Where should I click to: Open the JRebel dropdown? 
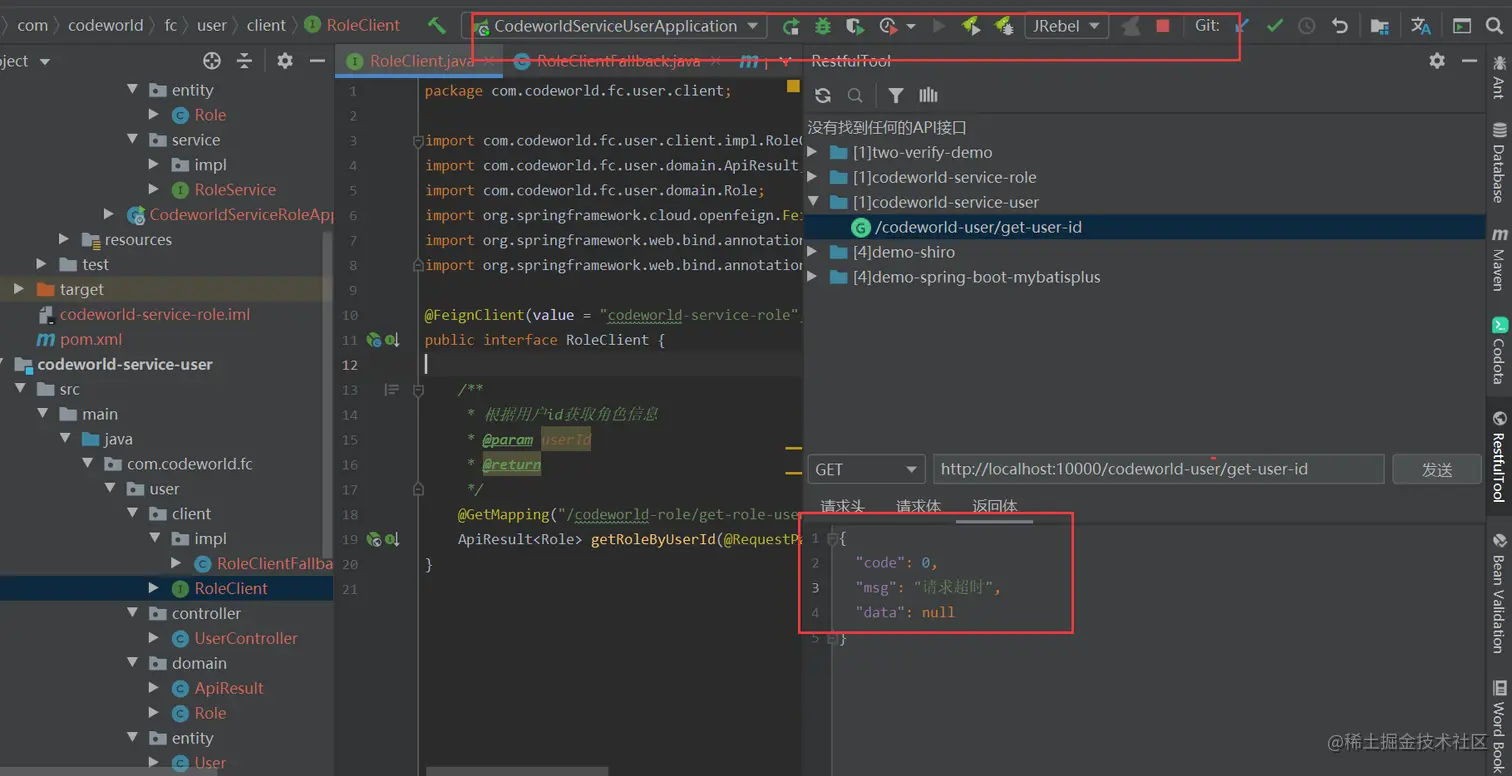point(1066,26)
